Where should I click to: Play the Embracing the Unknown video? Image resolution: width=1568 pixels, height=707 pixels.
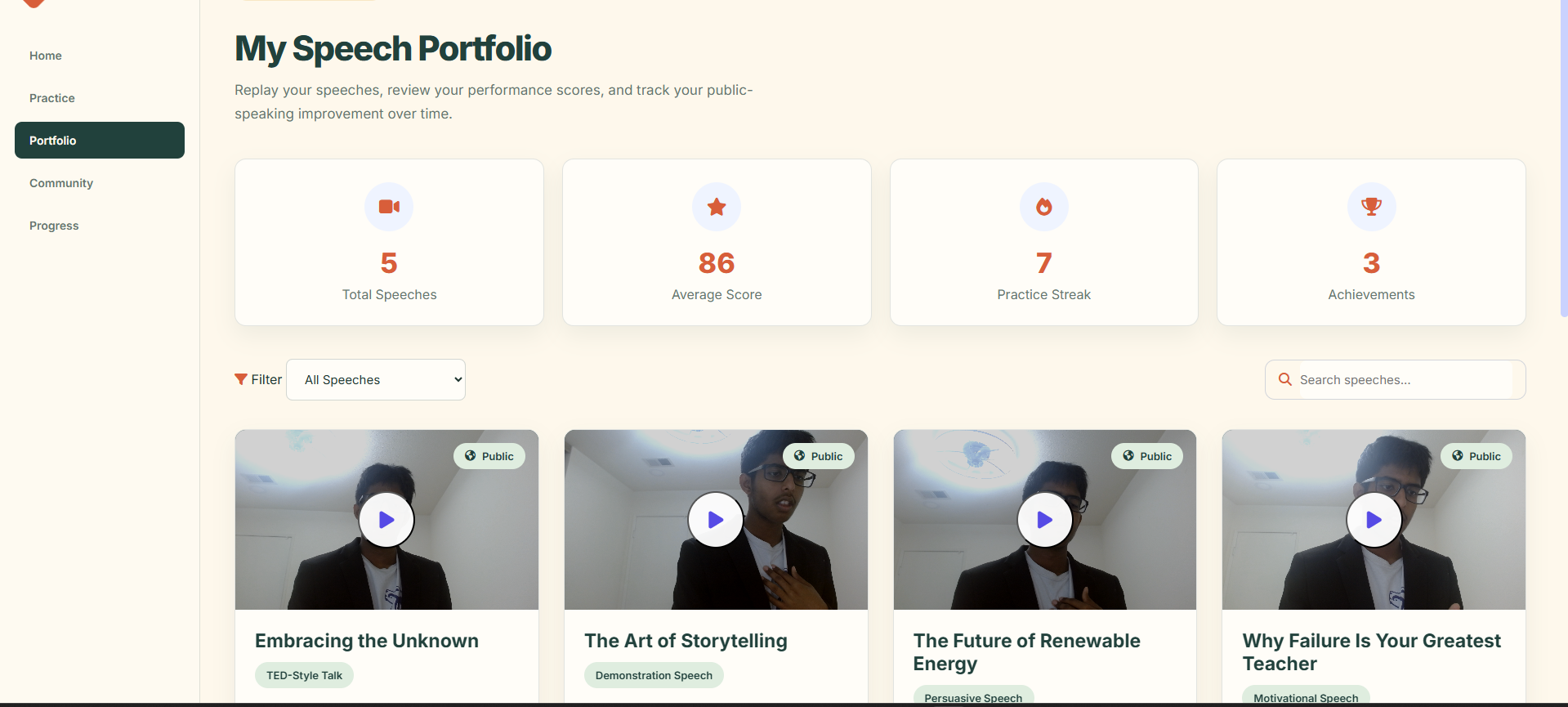pos(386,520)
